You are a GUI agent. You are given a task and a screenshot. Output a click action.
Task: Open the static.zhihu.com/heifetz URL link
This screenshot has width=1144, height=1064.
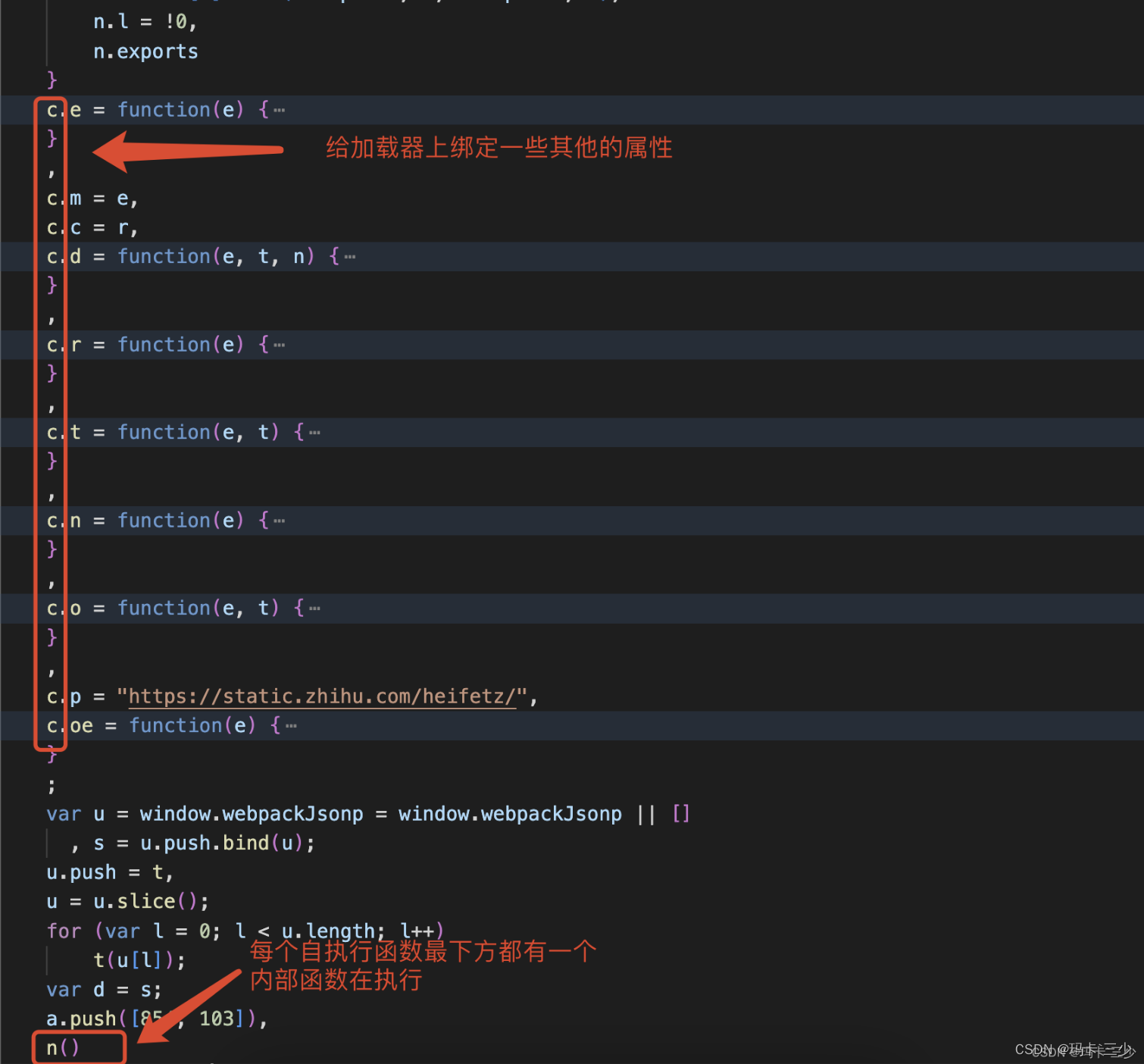(x=322, y=696)
